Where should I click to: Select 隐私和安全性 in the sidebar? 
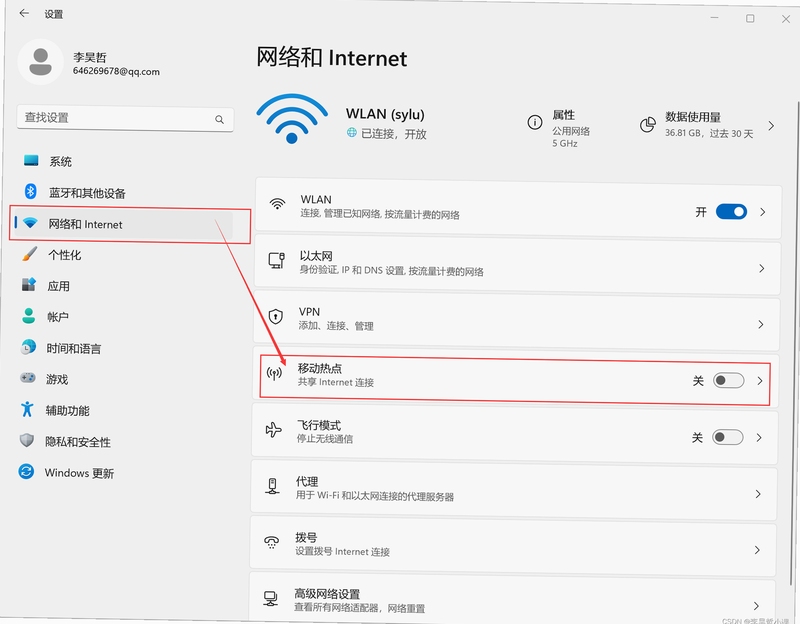coord(78,442)
